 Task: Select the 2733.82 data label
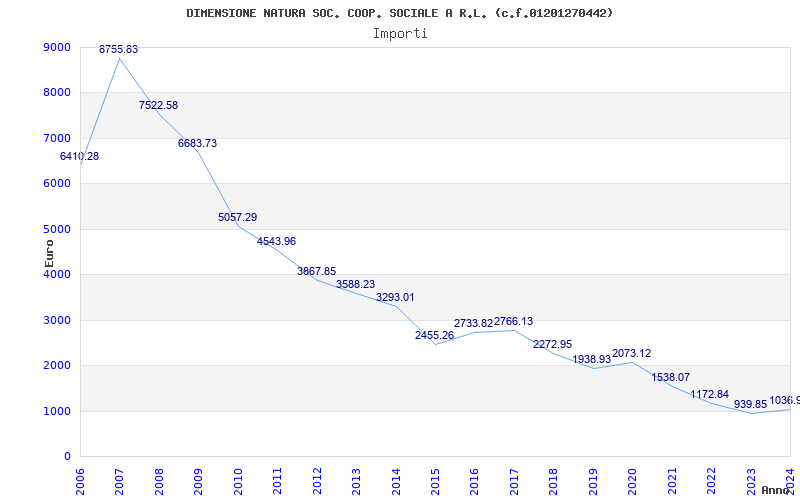click(x=473, y=323)
